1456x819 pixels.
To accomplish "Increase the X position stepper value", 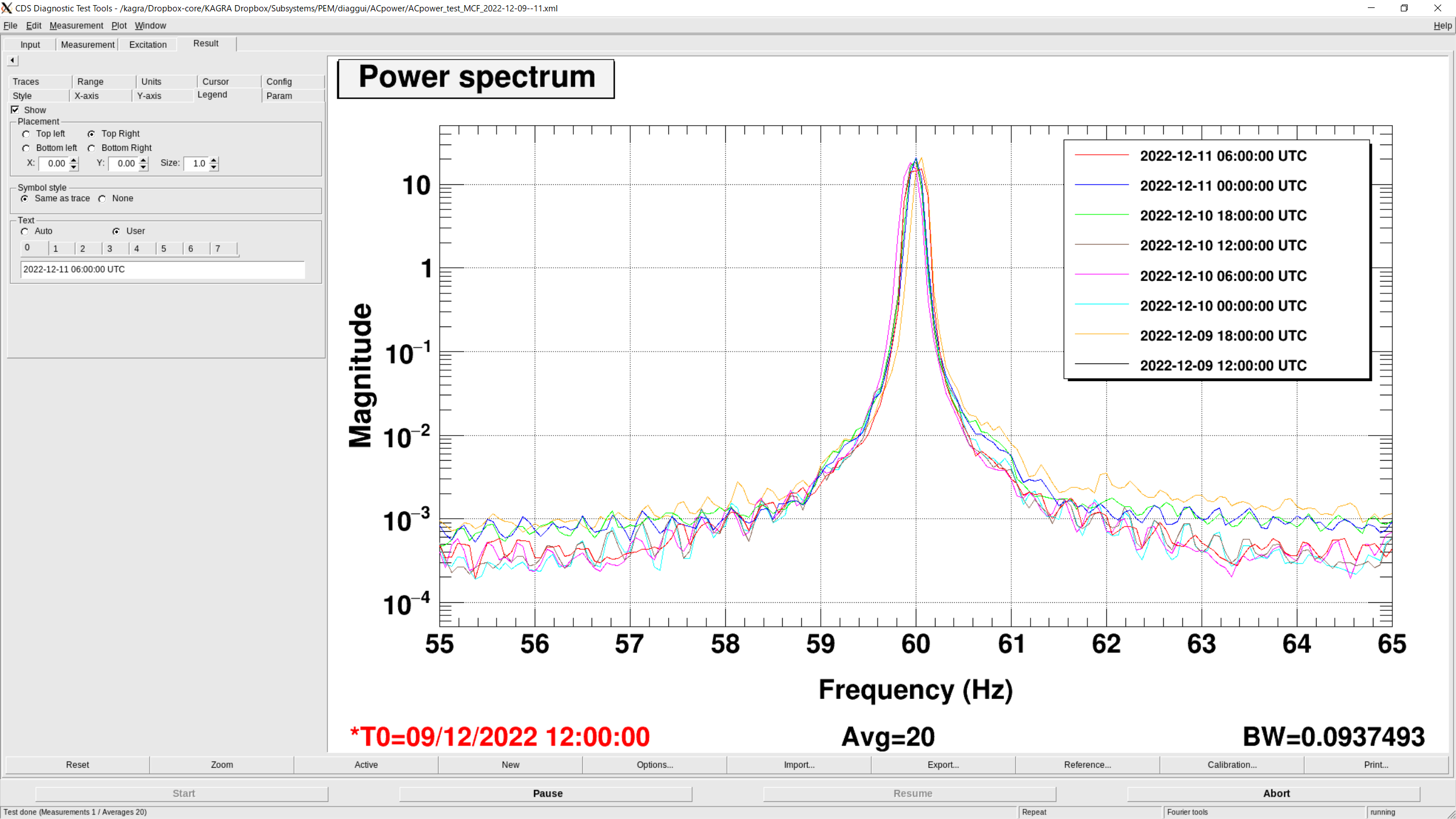I will click(74, 160).
